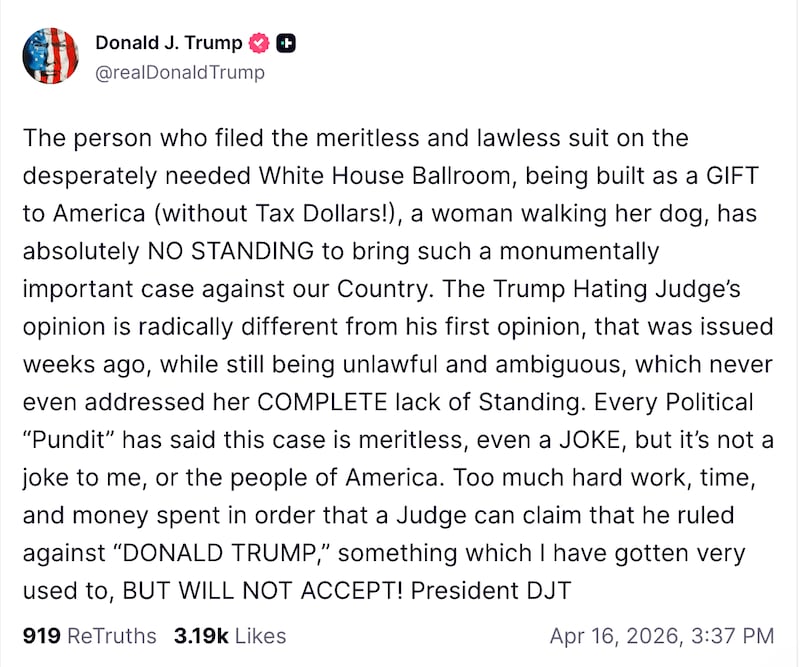This screenshot has width=800, height=667.
Task: Click the display name Donald J. Trump
Action: [x=171, y=43]
